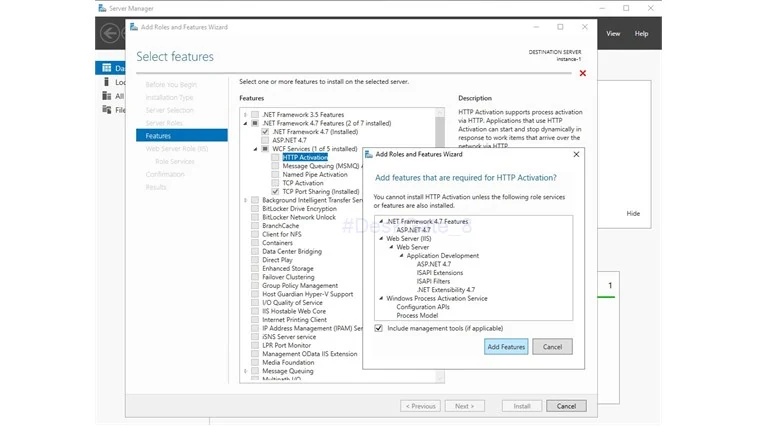
Task: Enable the TCP Activation checkbox
Action: pyautogui.click(x=275, y=183)
